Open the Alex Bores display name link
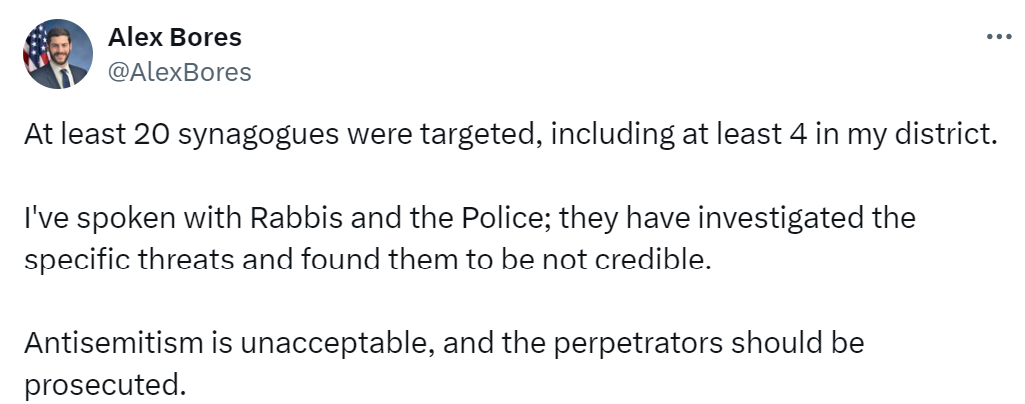 [174, 38]
